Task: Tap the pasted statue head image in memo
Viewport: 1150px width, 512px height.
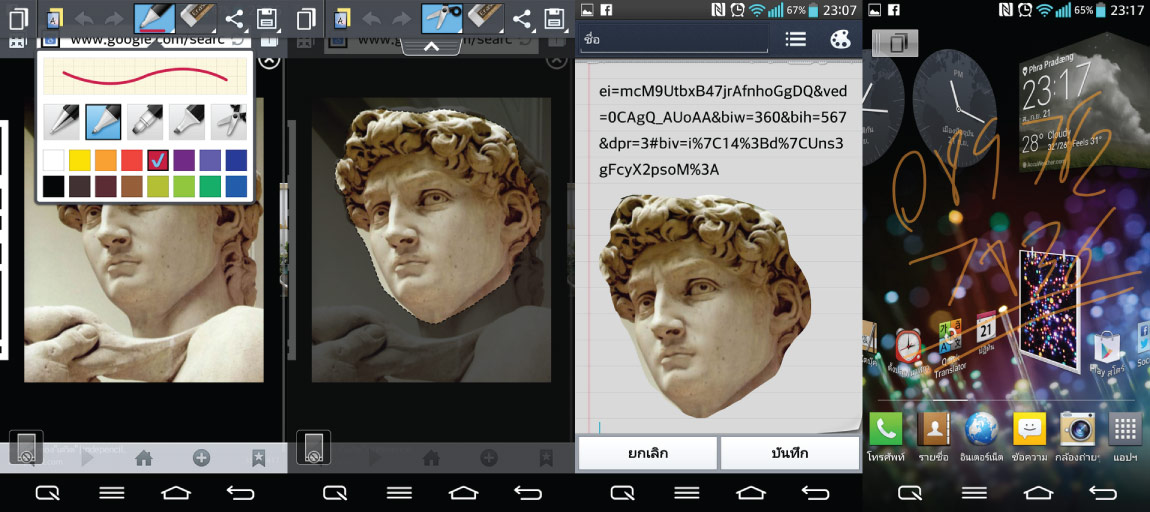Action: [x=706, y=305]
